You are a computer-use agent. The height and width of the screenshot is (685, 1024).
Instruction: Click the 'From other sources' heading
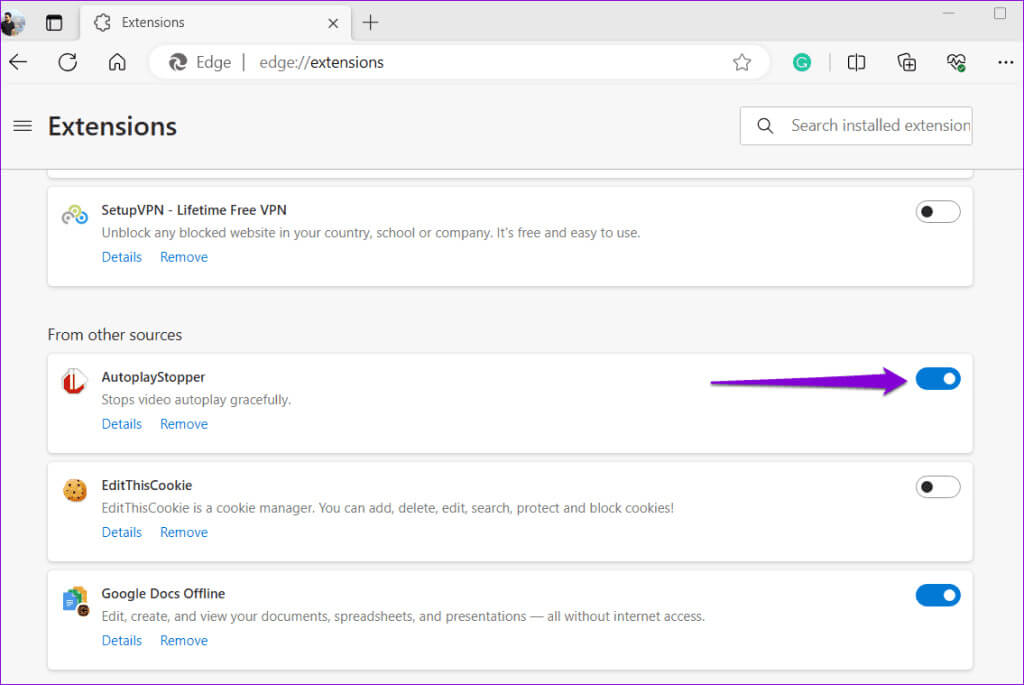tap(115, 335)
